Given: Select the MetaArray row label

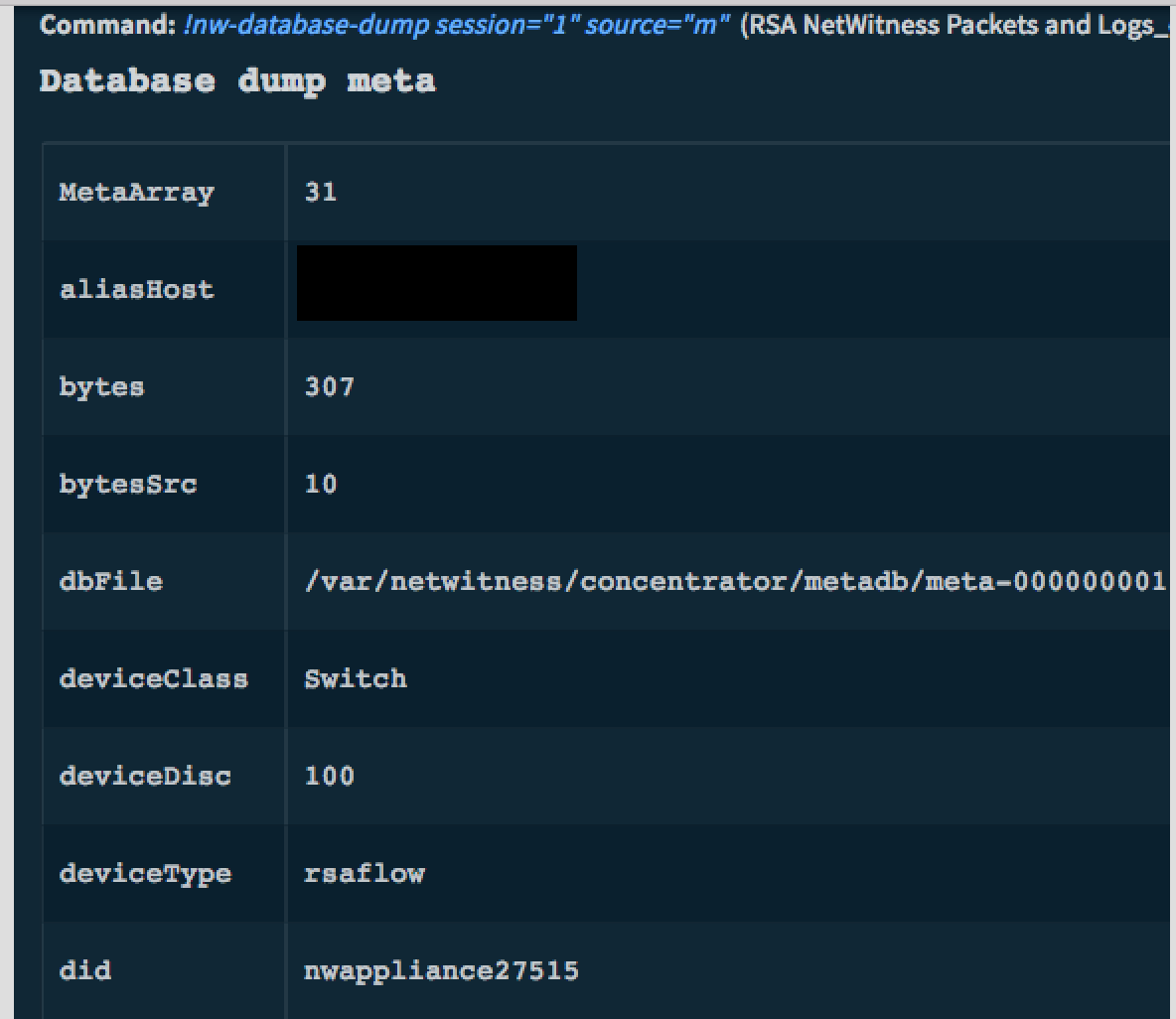Looking at the screenshot, I should [x=136, y=192].
